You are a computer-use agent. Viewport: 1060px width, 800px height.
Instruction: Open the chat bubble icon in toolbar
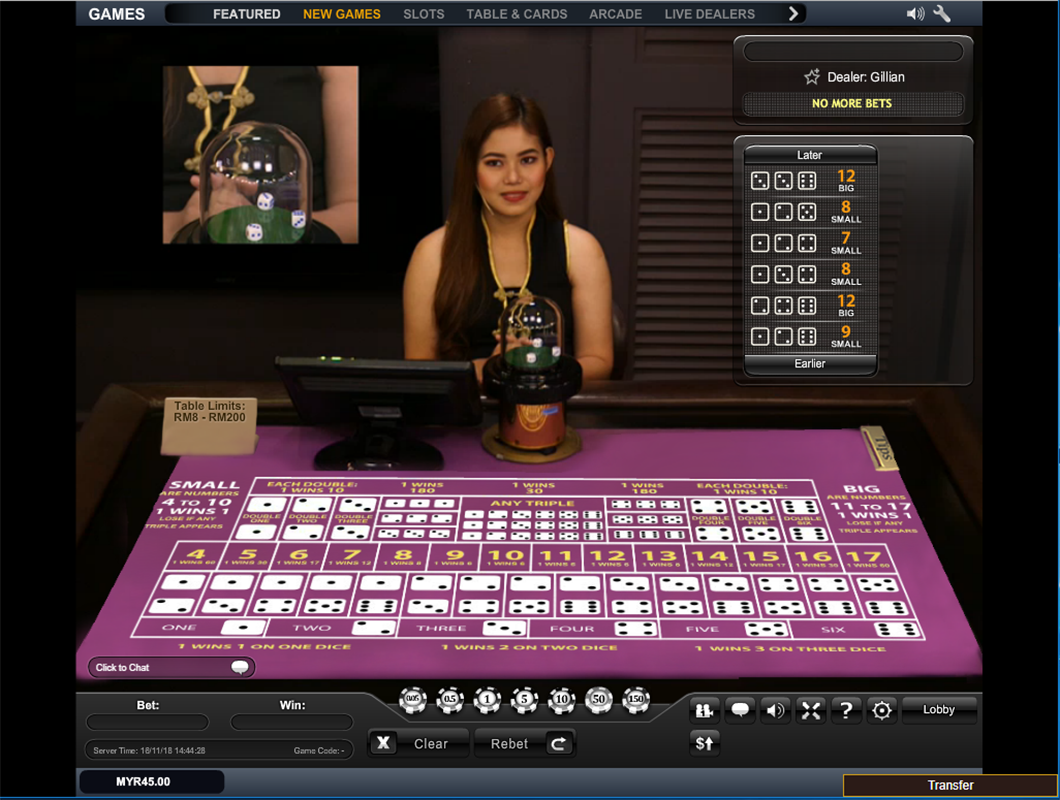[x=740, y=710]
